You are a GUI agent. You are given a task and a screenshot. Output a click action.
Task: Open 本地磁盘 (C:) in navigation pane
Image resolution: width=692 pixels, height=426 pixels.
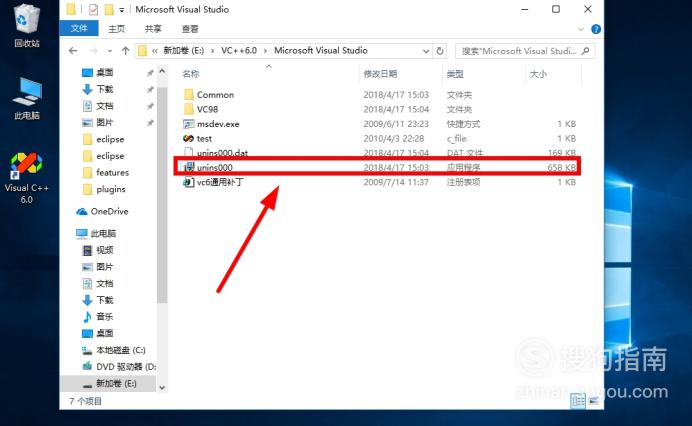click(x=120, y=350)
